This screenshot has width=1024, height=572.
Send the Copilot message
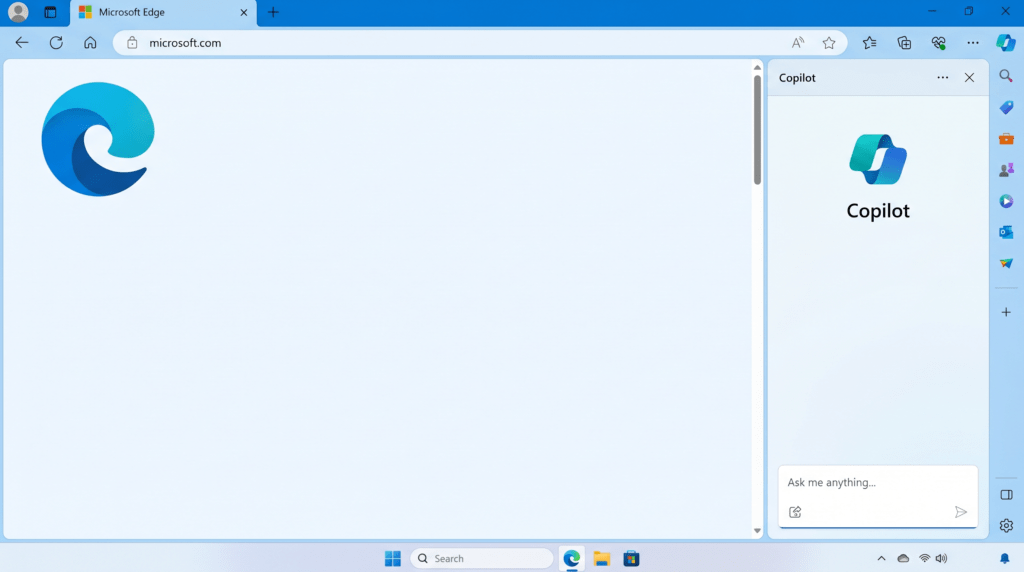[x=960, y=512]
